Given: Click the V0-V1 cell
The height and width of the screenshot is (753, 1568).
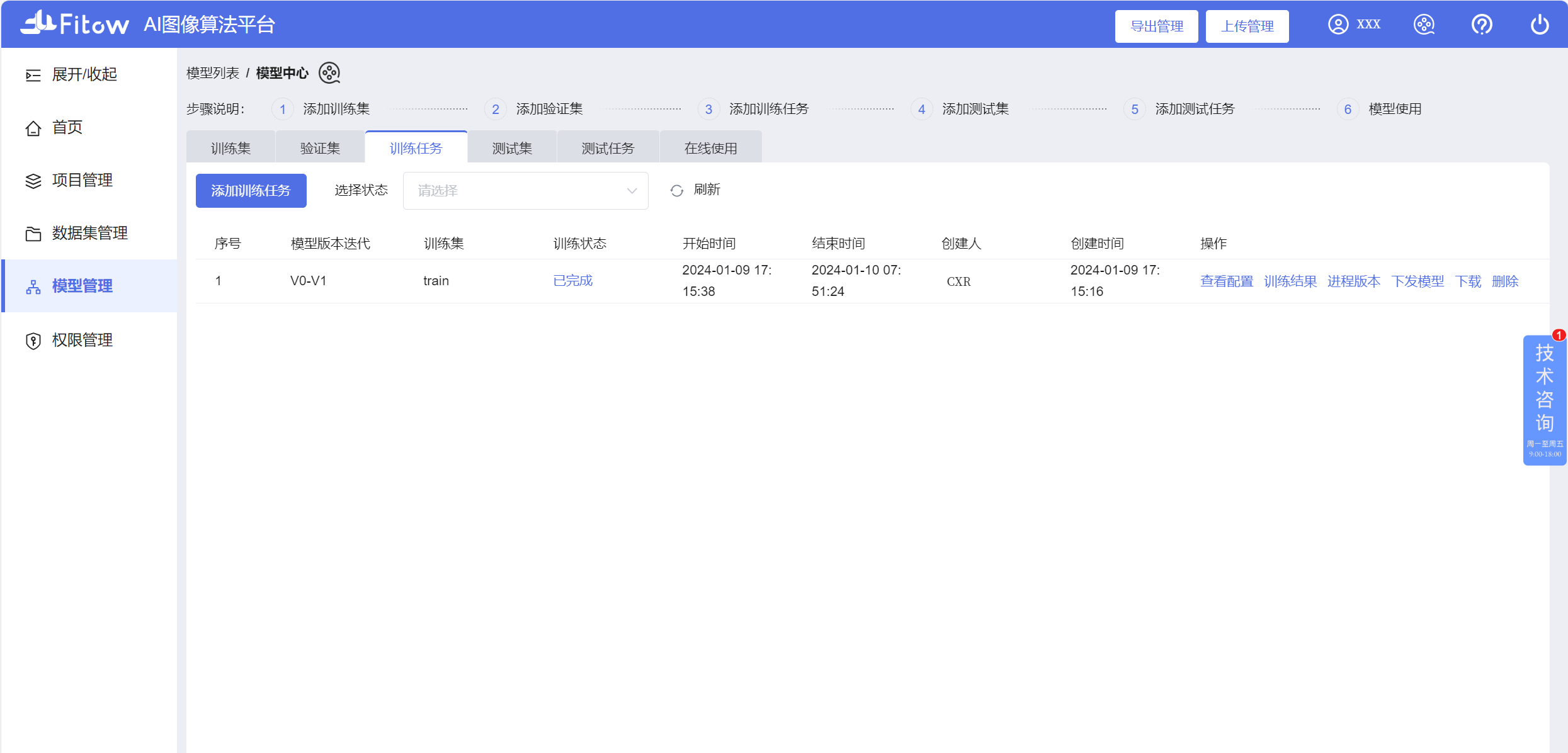Looking at the screenshot, I should 309,281.
